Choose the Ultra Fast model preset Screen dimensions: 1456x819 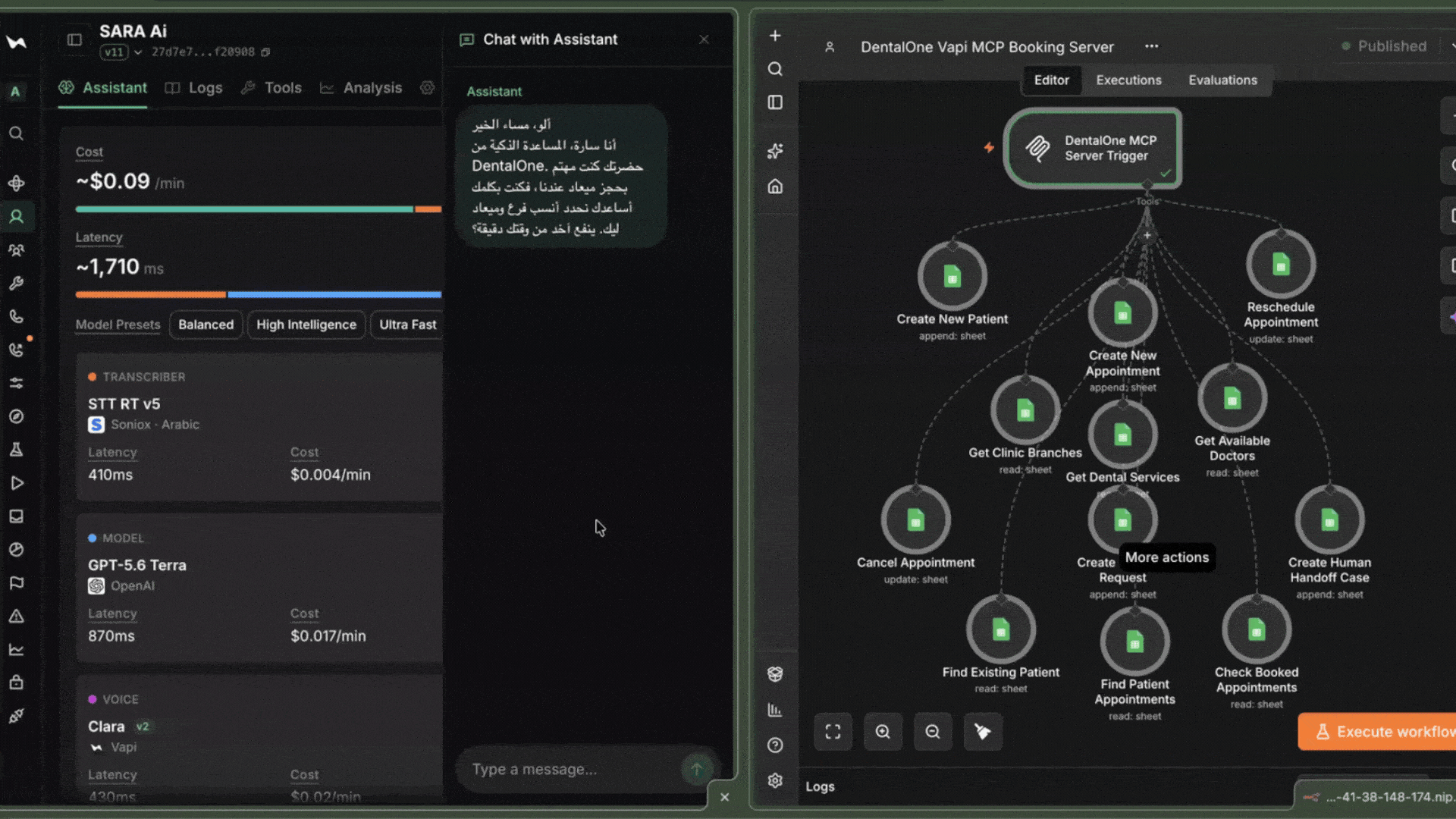pos(407,325)
